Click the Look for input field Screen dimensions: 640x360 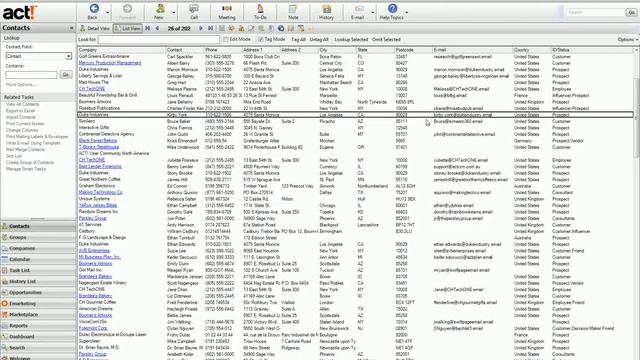[159, 40]
